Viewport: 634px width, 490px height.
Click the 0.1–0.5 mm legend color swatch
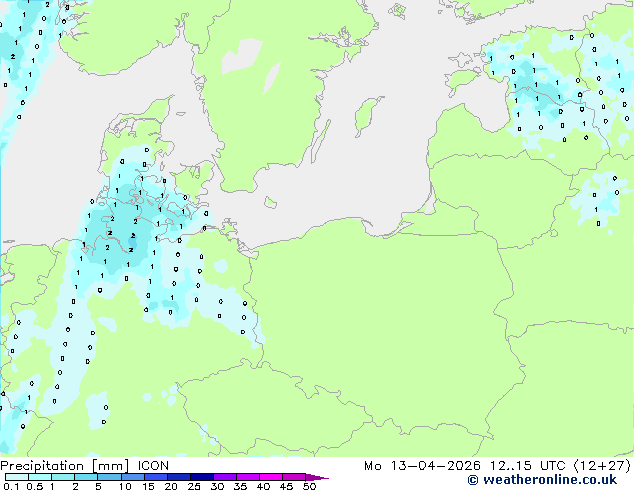pos(17,477)
